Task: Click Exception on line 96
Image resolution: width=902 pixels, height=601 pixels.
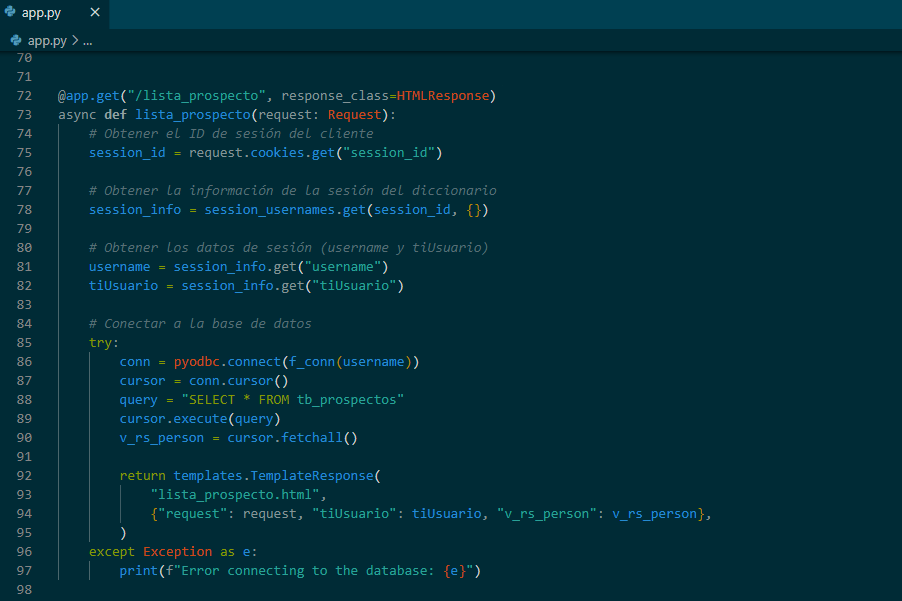Action: click(x=177, y=552)
